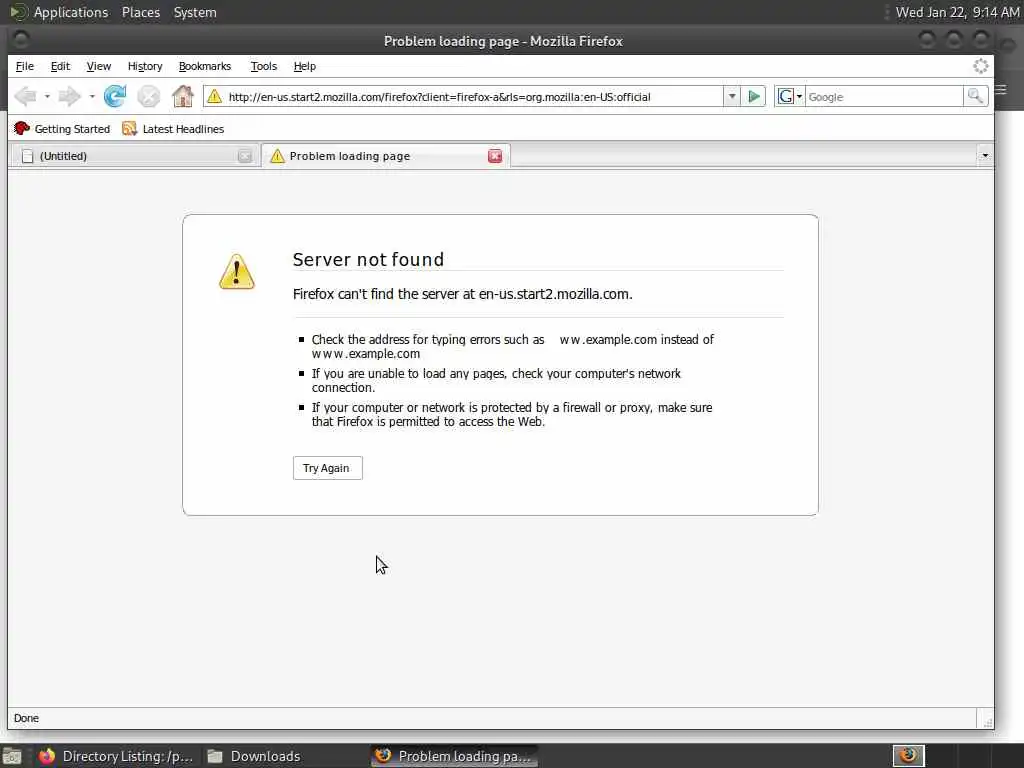Click the window resize grip in status bar

(x=987, y=722)
